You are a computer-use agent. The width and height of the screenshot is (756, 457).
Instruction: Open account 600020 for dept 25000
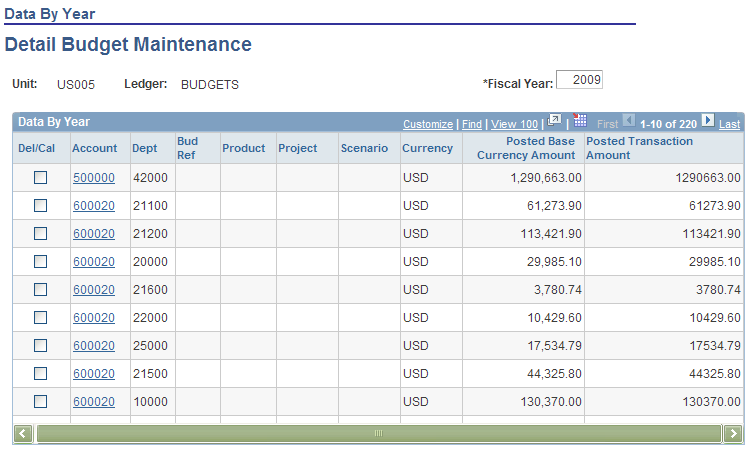[x=94, y=346]
